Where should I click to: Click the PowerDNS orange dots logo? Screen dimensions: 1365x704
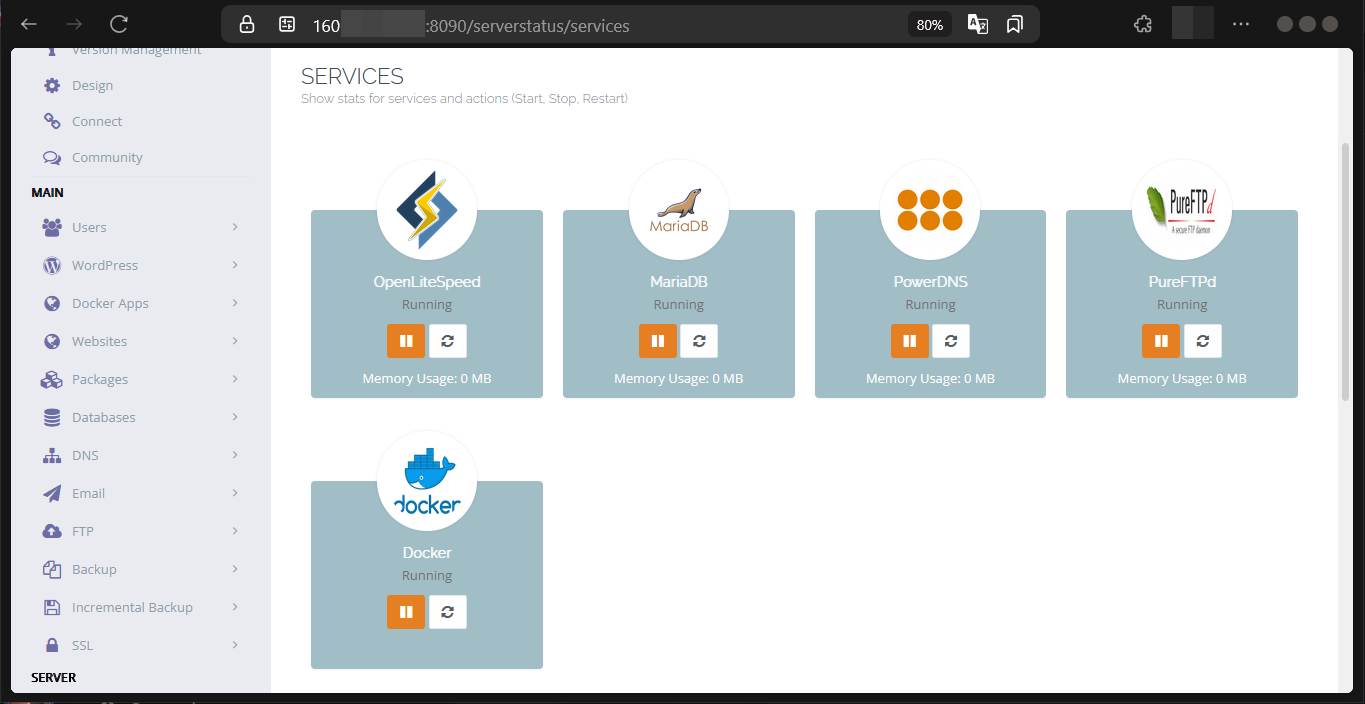pos(930,210)
